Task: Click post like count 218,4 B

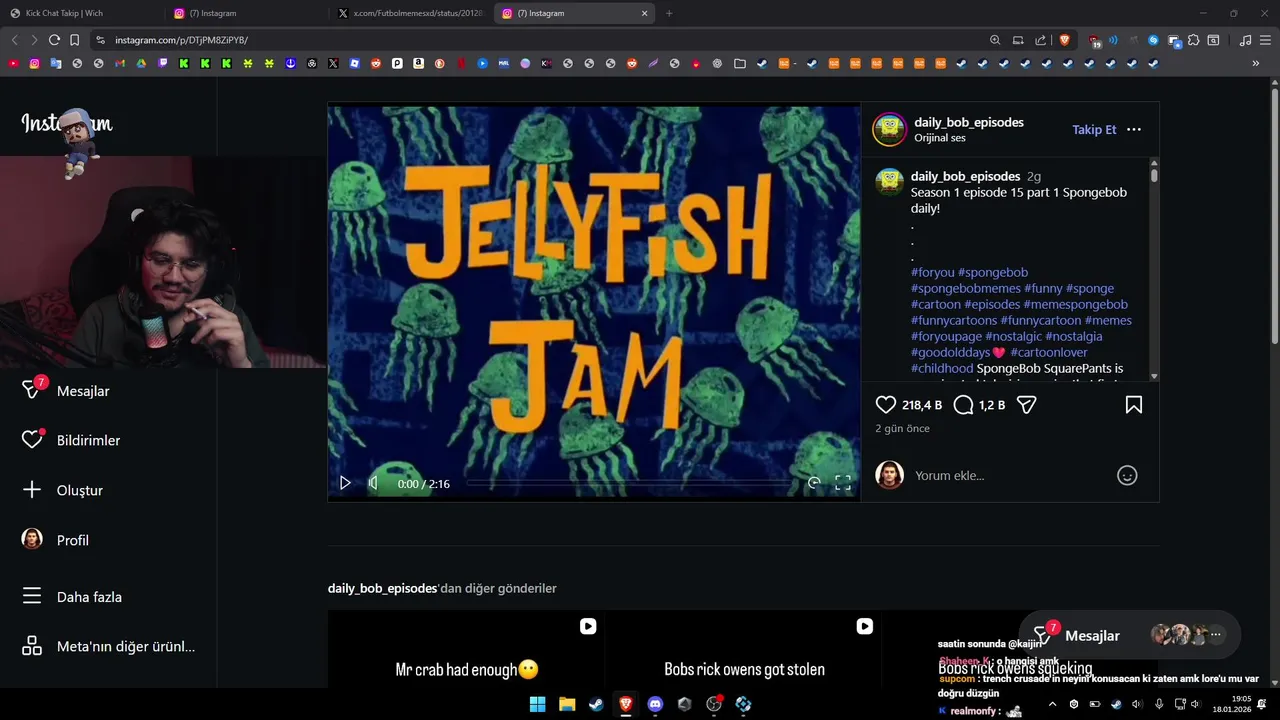Action: click(x=922, y=405)
